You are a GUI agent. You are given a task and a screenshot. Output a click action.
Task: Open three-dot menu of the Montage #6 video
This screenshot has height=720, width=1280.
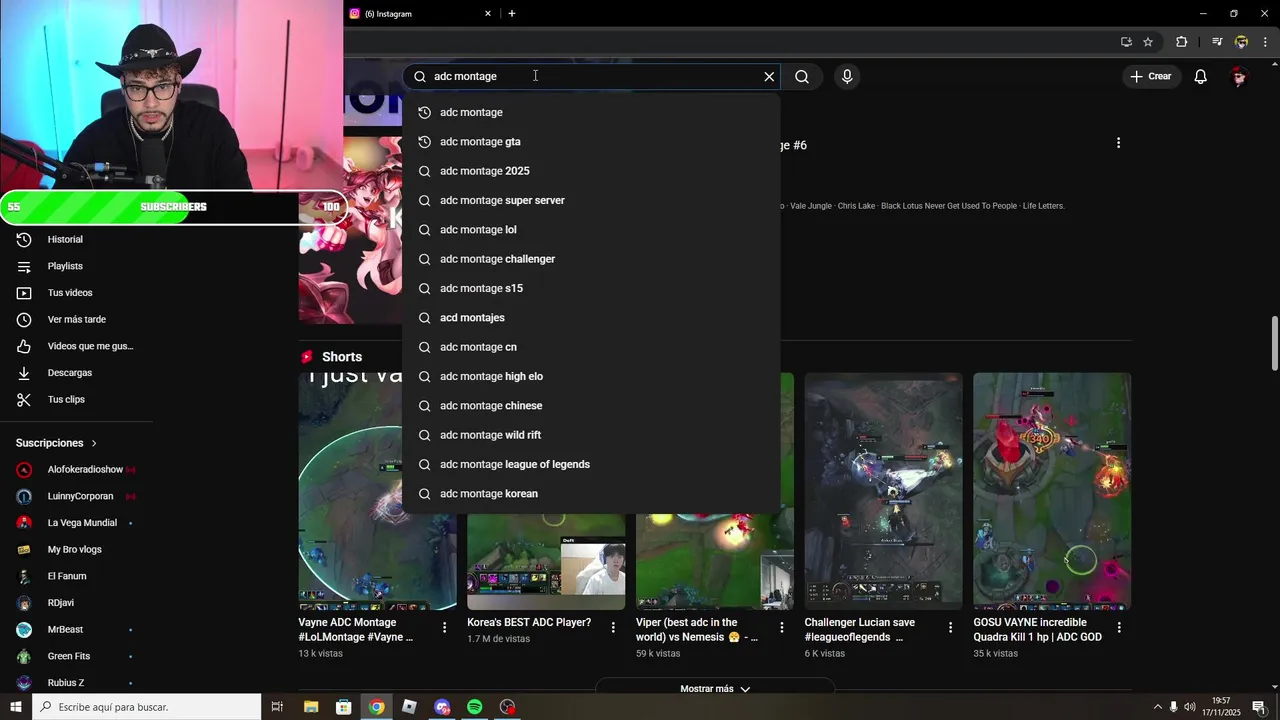(x=1118, y=143)
